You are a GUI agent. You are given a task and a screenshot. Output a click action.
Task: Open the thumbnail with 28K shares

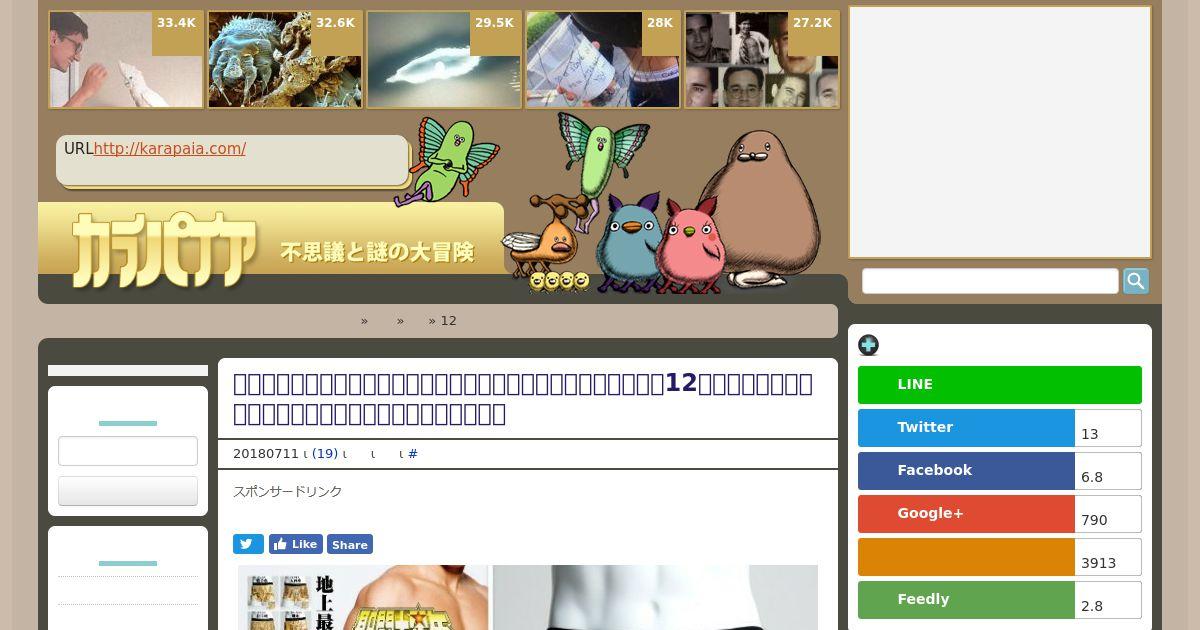pyautogui.click(x=603, y=60)
